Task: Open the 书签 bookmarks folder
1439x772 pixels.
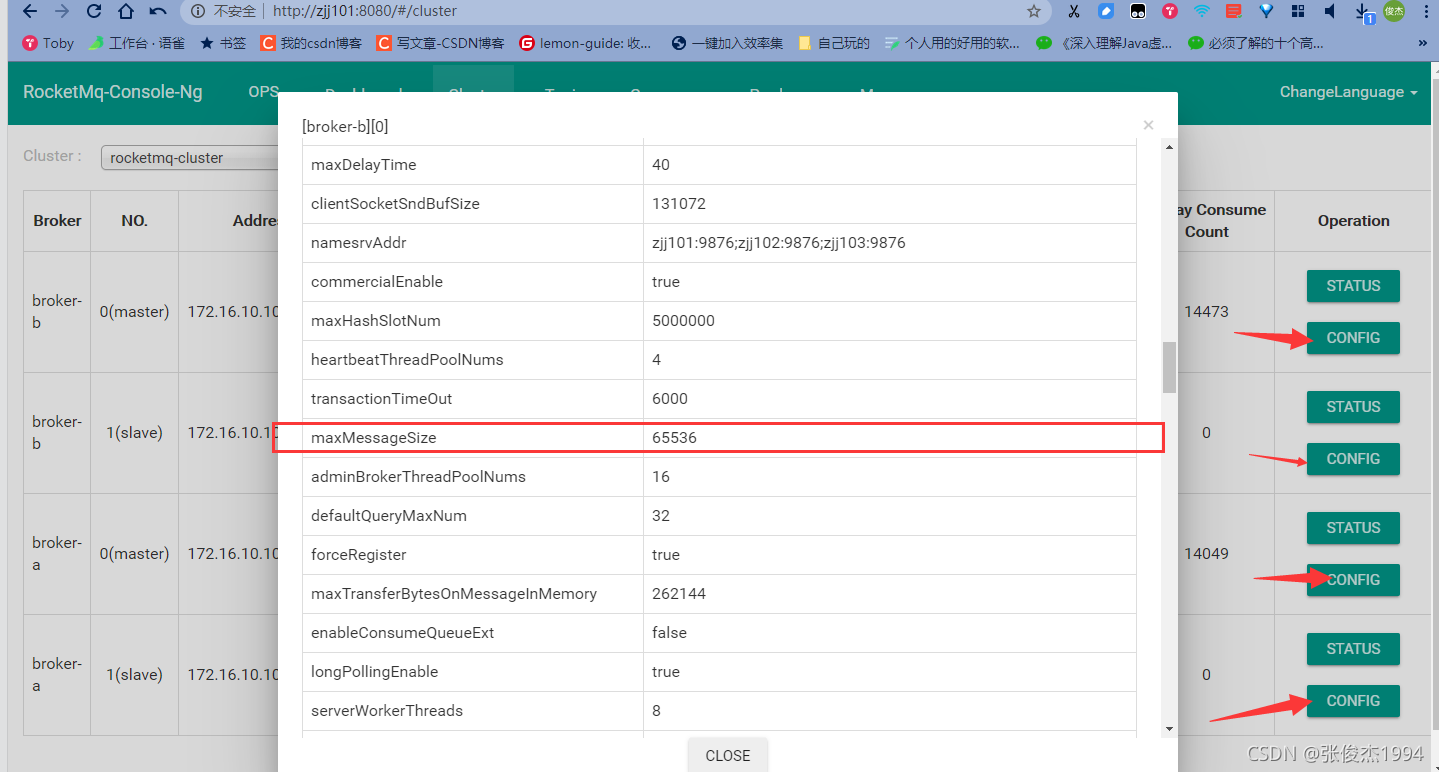Action: pos(223,43)
